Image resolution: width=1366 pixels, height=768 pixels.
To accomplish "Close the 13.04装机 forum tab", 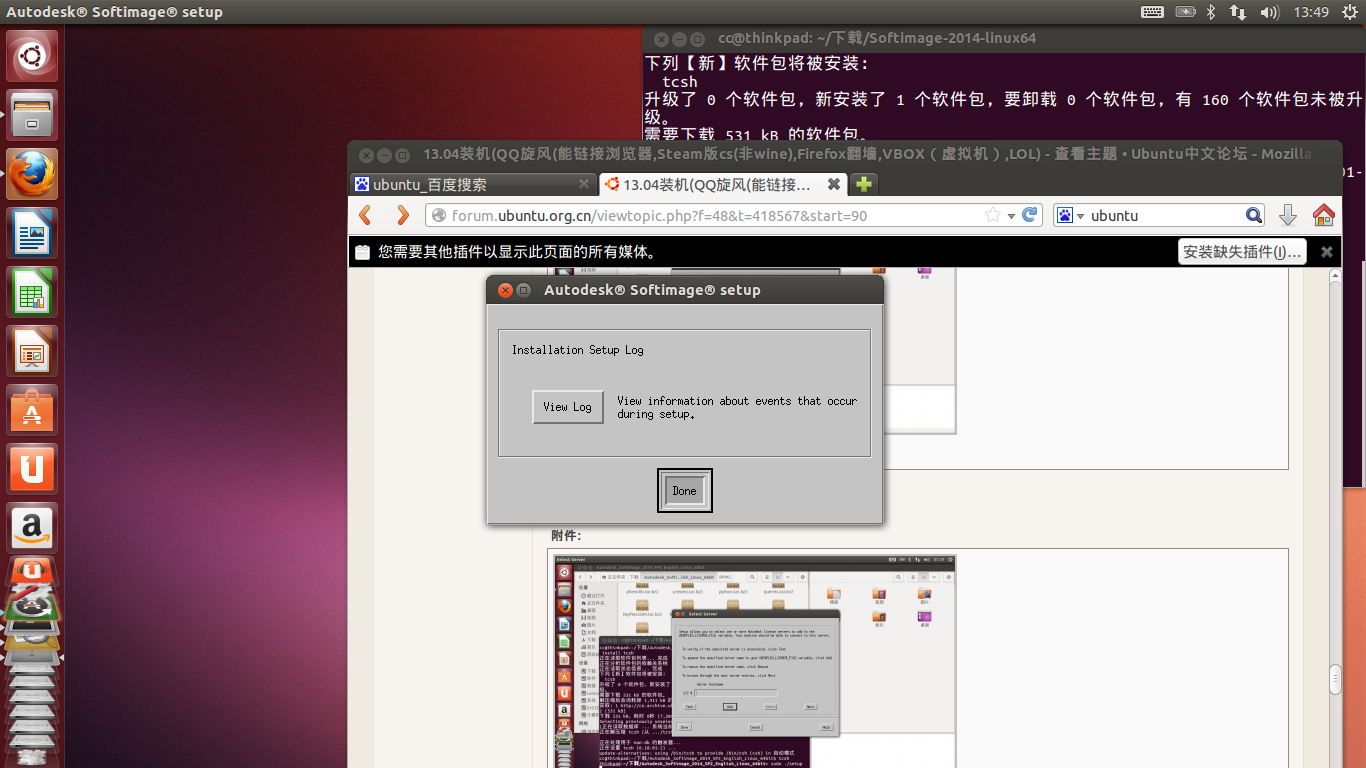I will click(833, 184).
